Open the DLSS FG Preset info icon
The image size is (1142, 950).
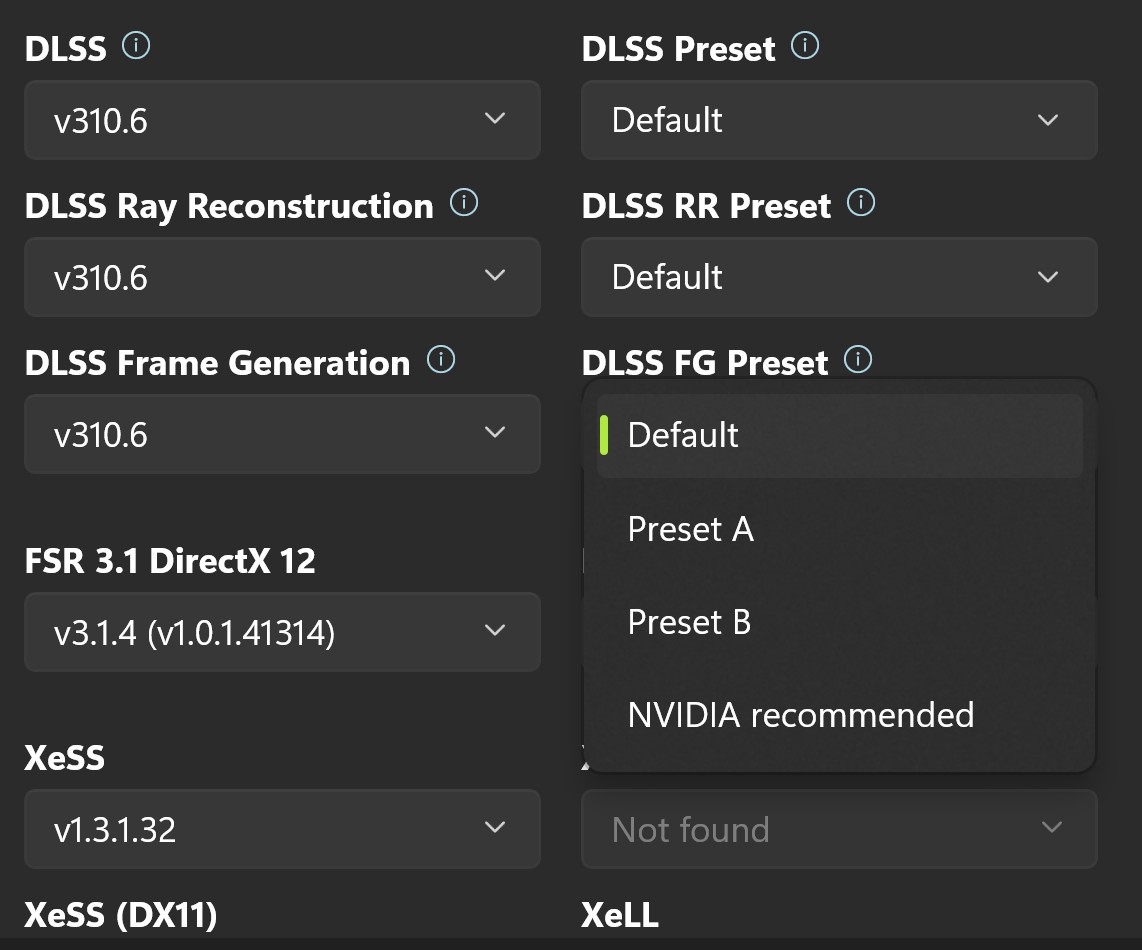tap(858, 359)
